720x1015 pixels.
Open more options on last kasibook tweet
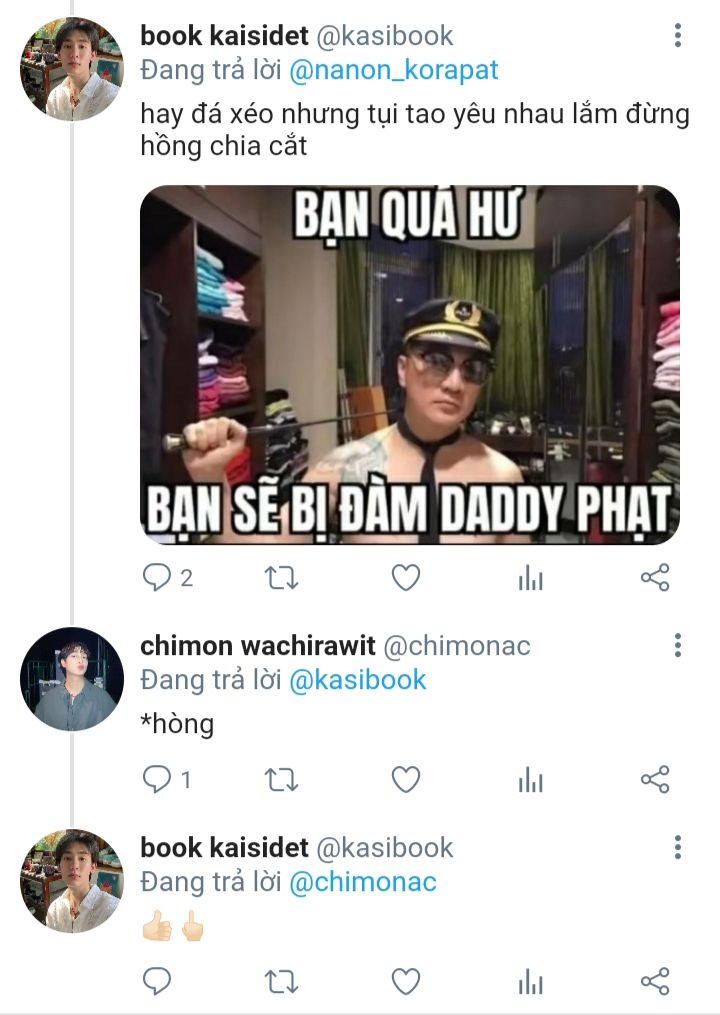pos(678,847)
